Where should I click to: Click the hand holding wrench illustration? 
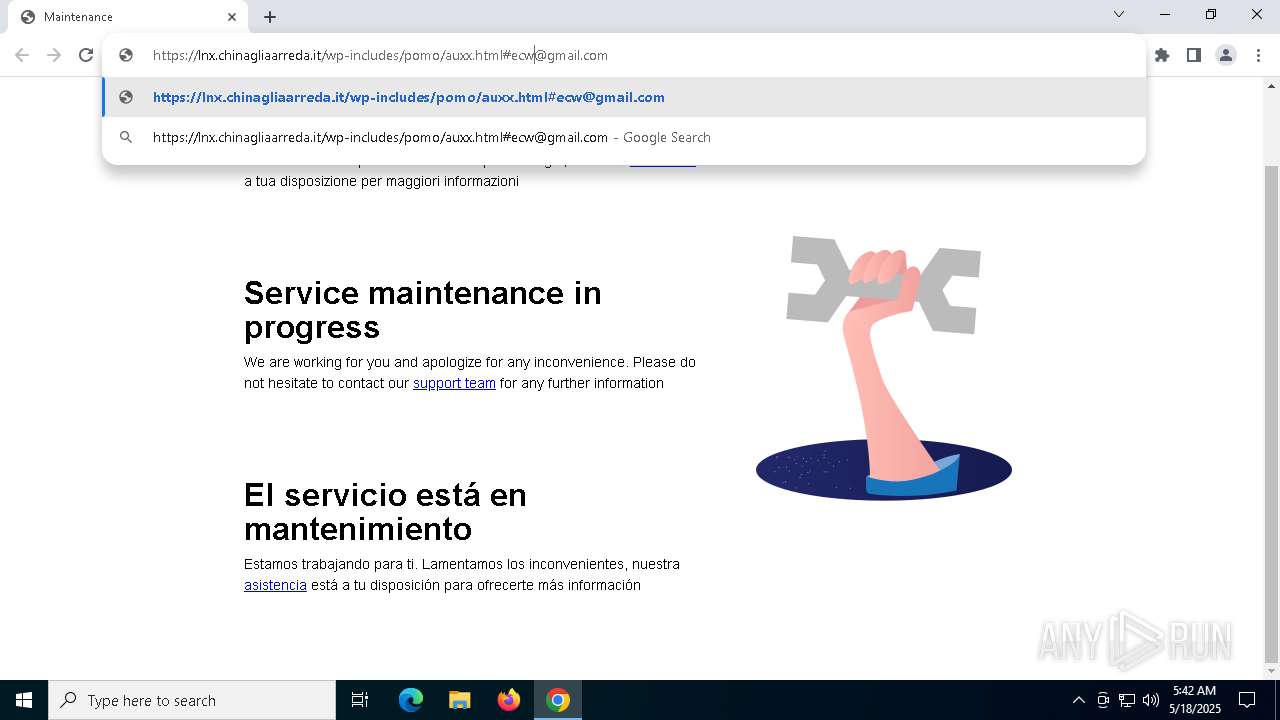pos(884,368)
